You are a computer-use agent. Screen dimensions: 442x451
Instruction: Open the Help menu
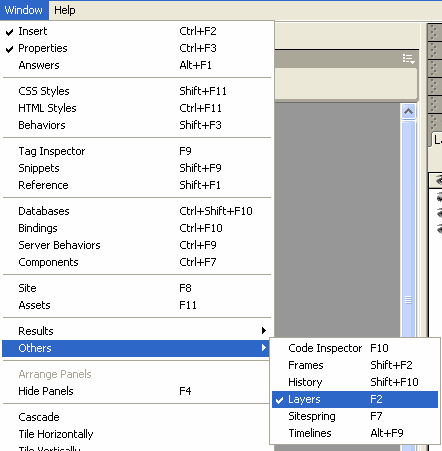65,10
